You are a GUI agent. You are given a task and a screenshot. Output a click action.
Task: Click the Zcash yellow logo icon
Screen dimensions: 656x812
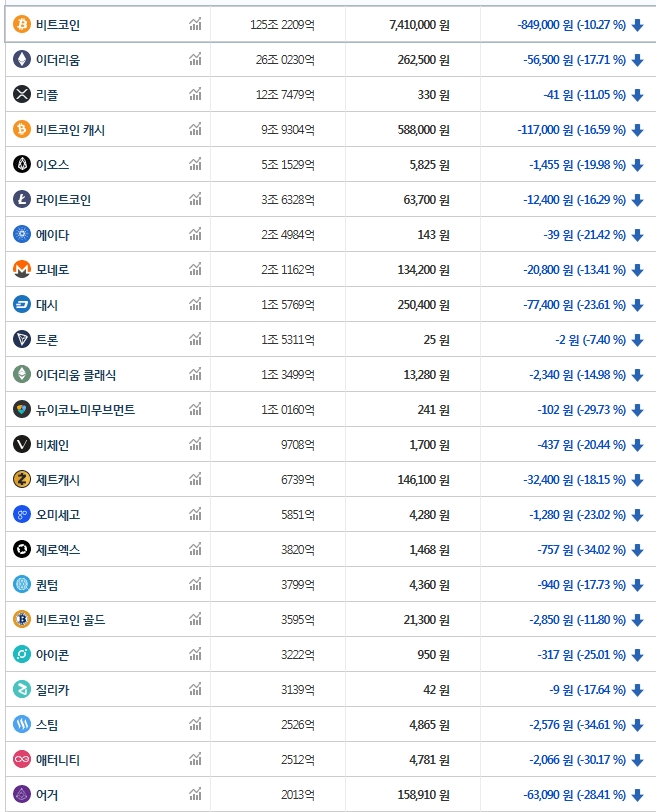pos(22,479)
